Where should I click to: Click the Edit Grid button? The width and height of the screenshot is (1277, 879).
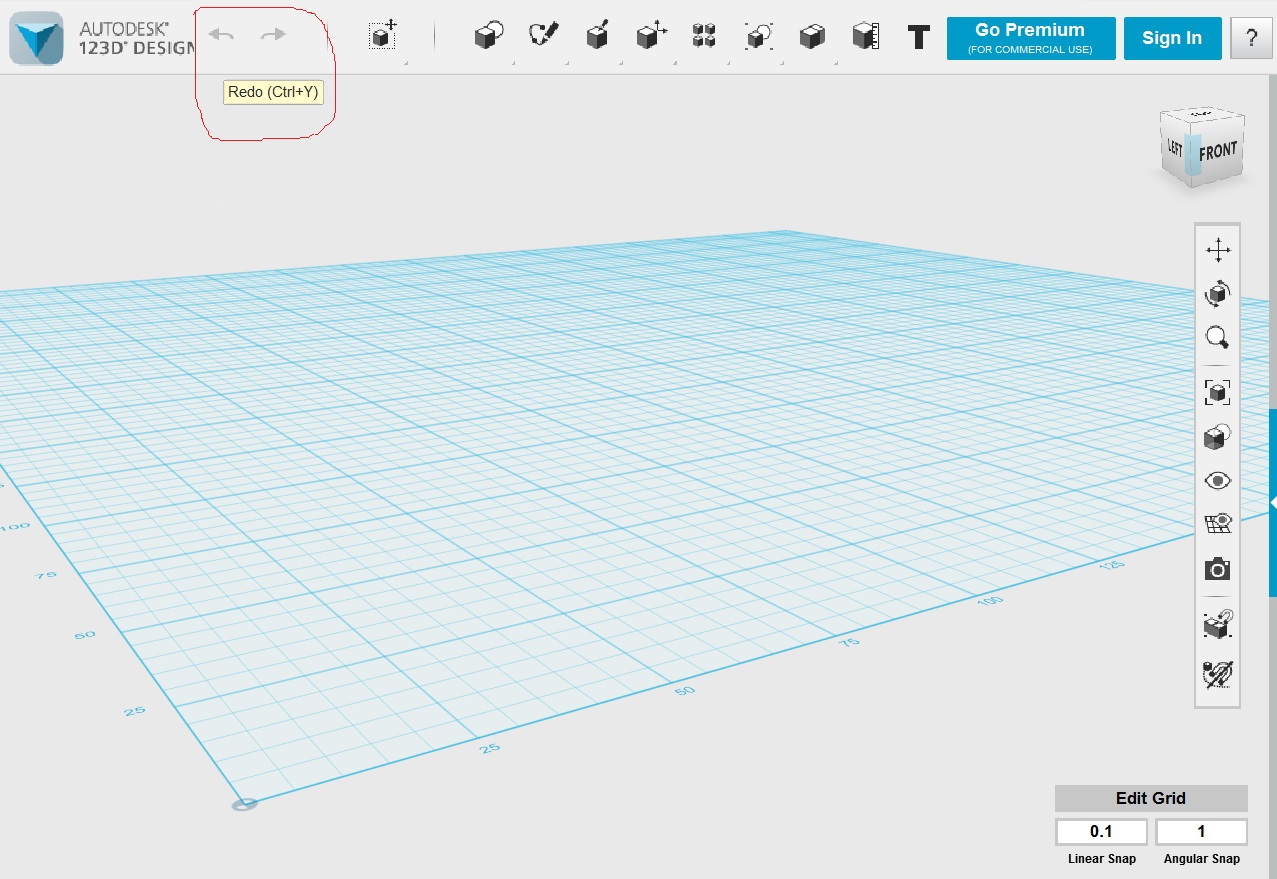point(1151,798)
